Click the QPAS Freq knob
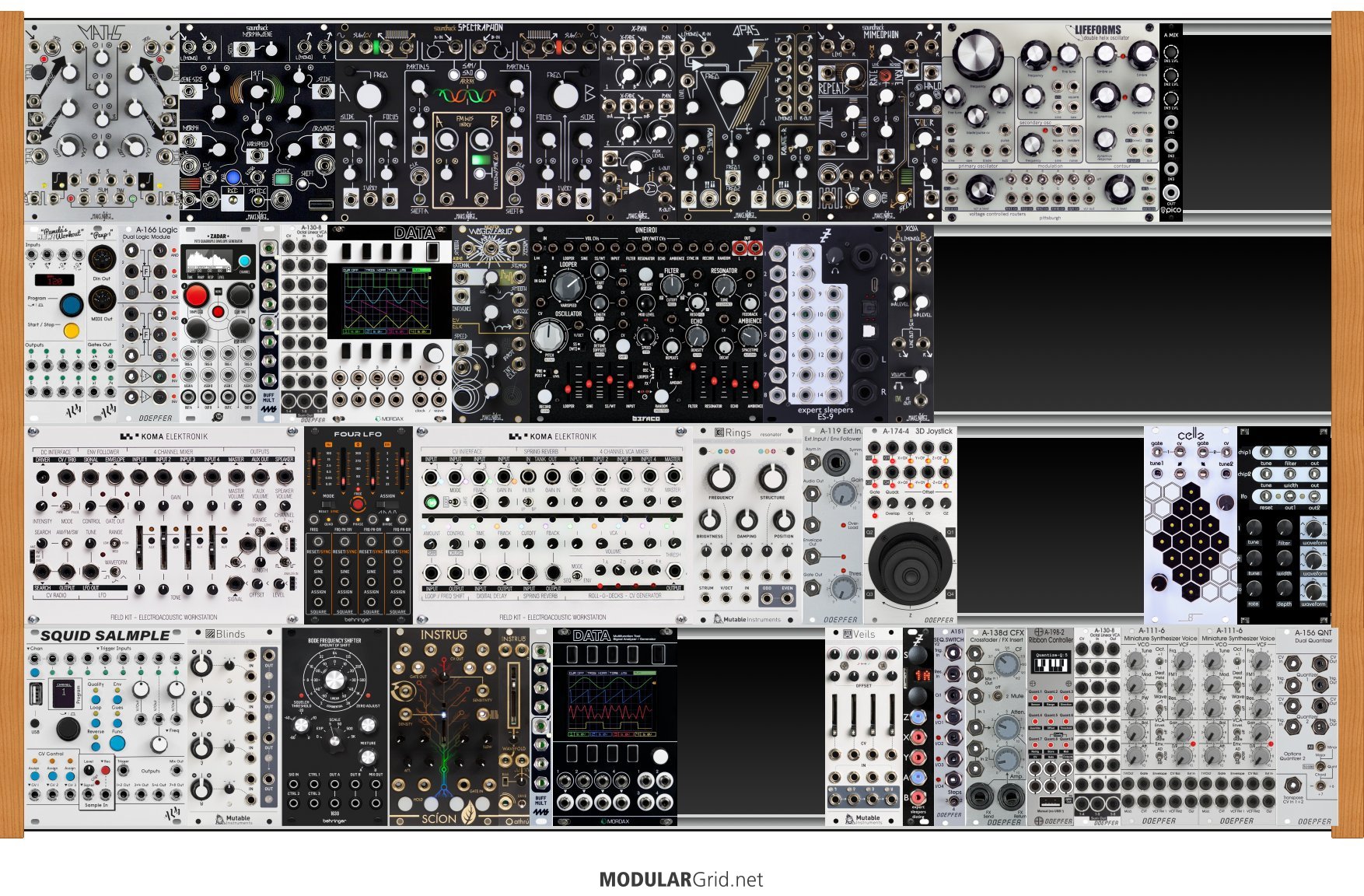This screenshot has width=1364, height=896. [x=732, y=93]
